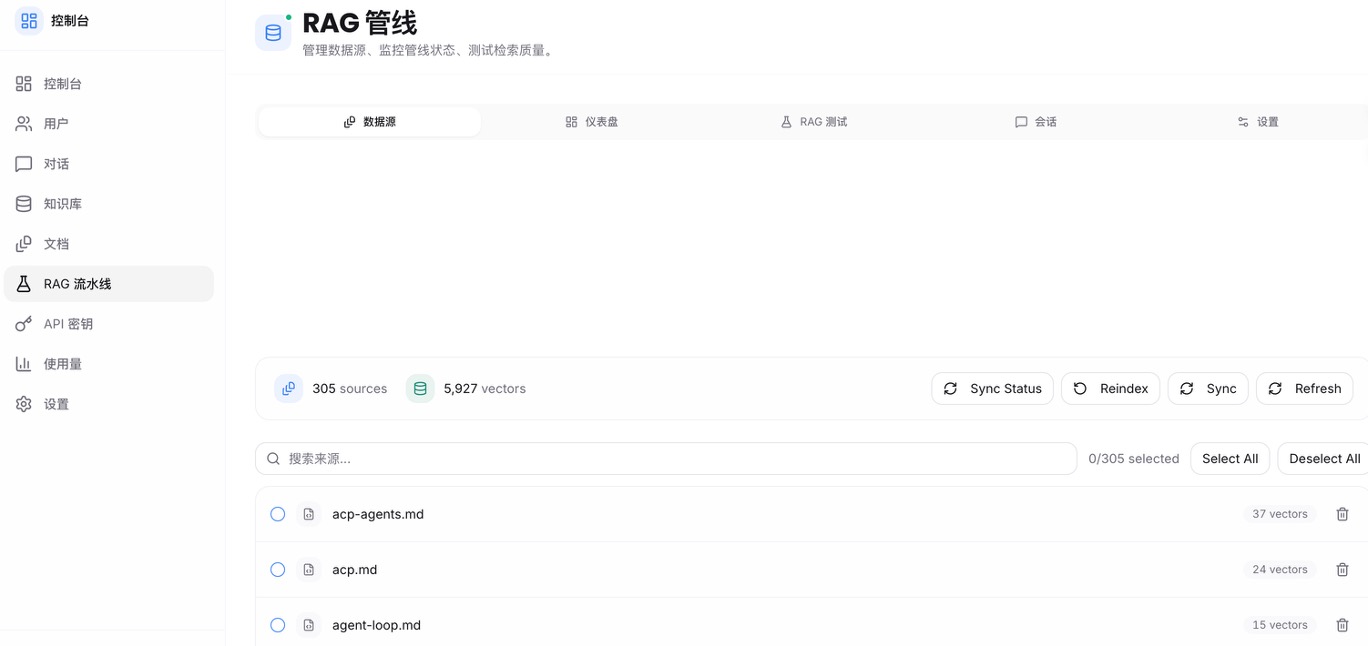Click the Sync Status button

coord(992,389)
